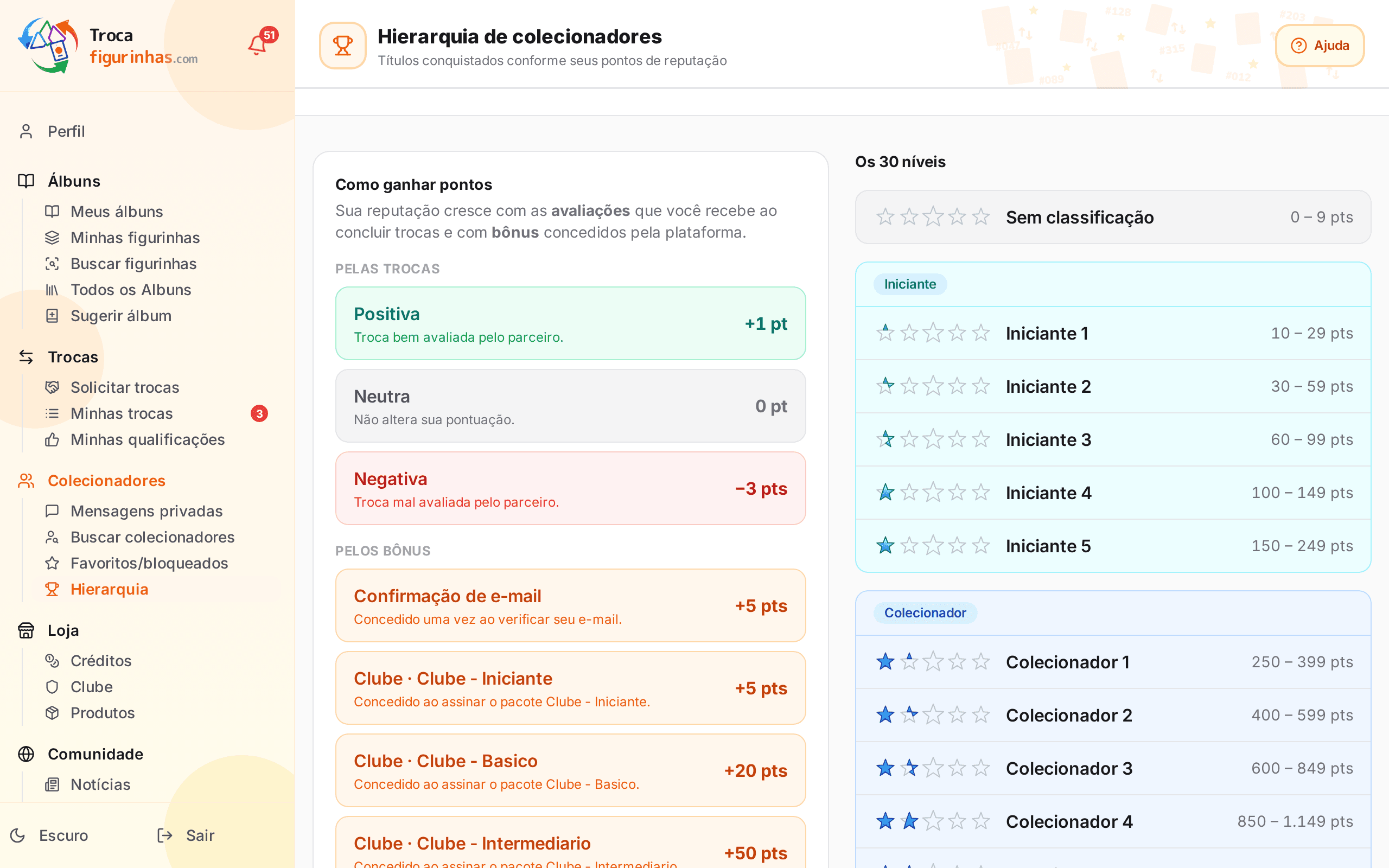Click the Minhas figurinhas layers icon
The width and height of the screenshot is (1389, 868).
pyautogui.click(x=52, y=238)
